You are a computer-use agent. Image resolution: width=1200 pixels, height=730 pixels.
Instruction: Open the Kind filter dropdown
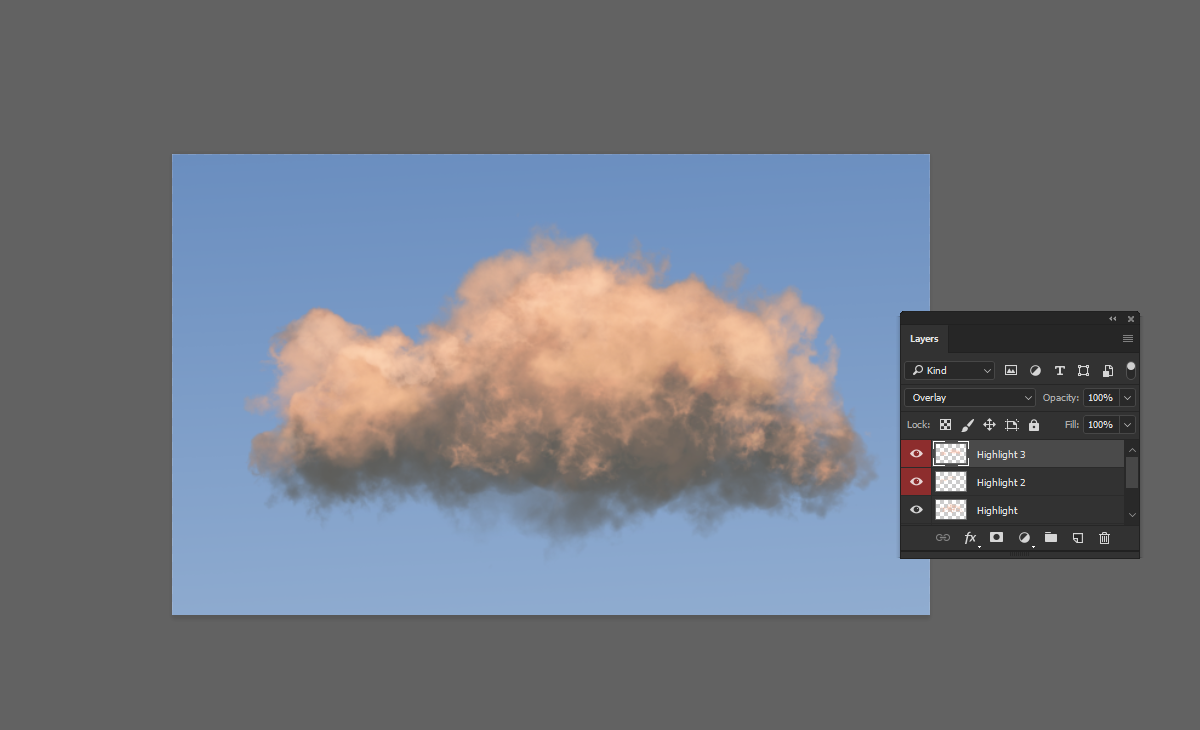pos(948,370)
